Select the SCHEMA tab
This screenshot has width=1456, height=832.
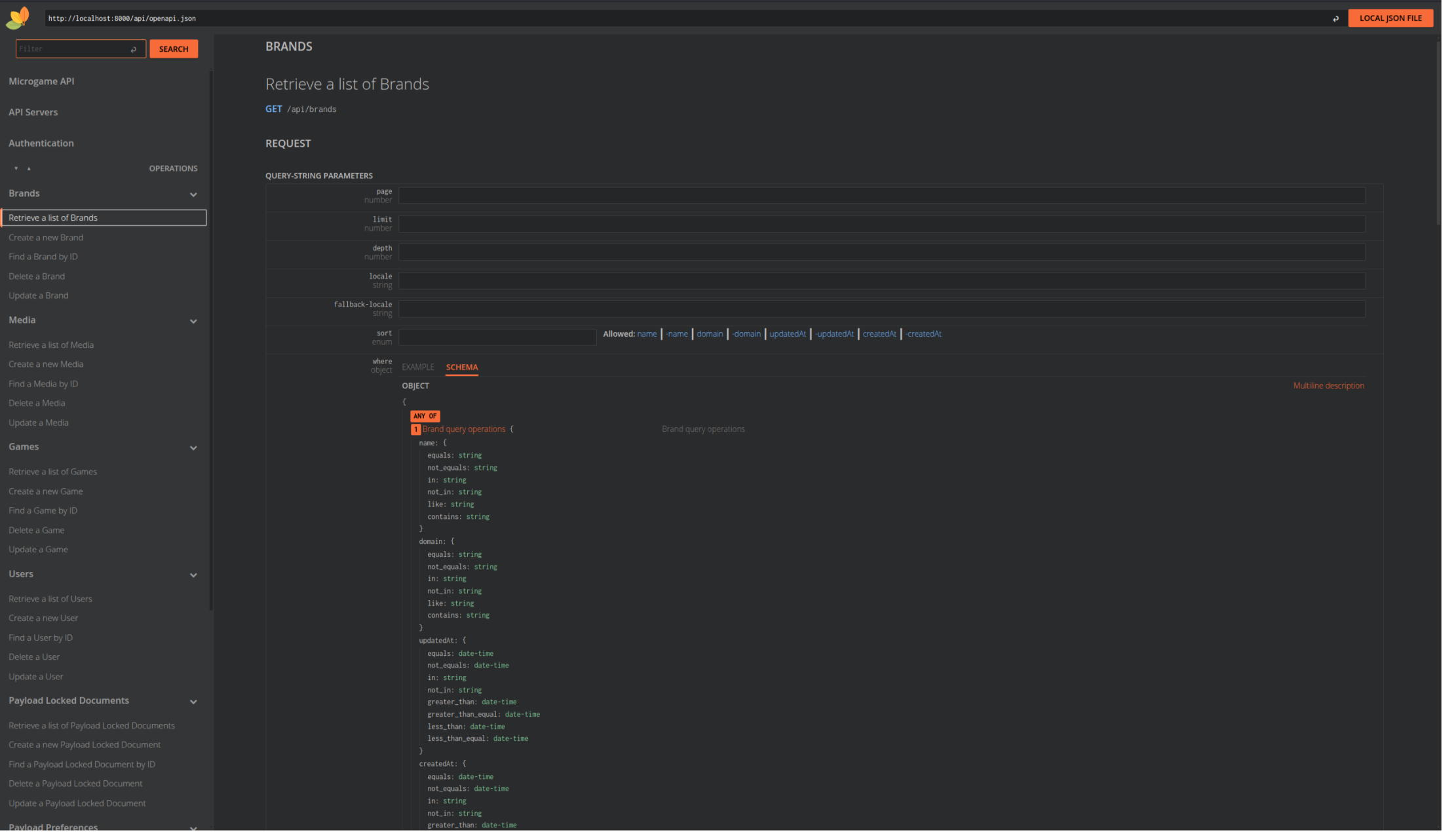(461, 367)
